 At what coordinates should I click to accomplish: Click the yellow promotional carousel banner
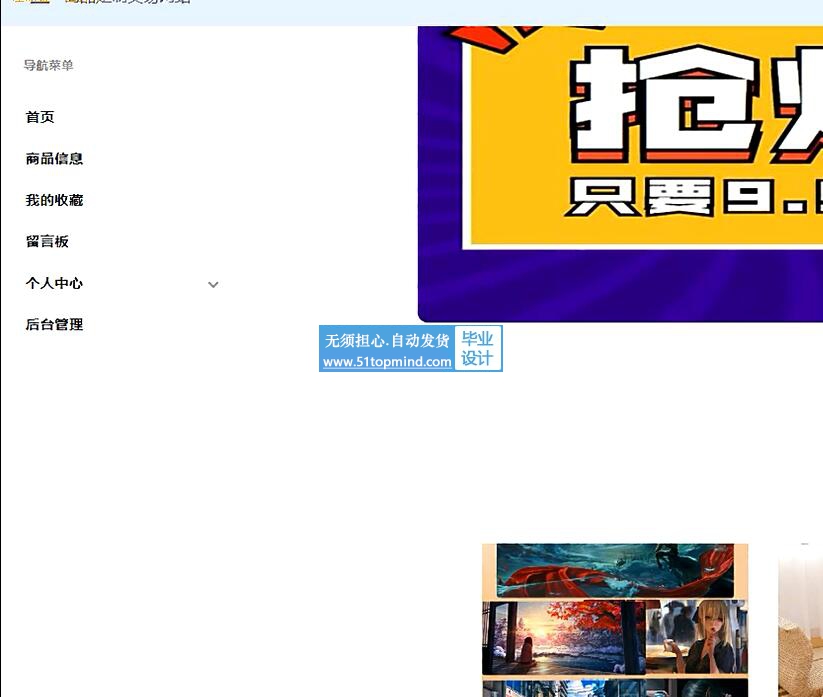click(x=620, y=174)
